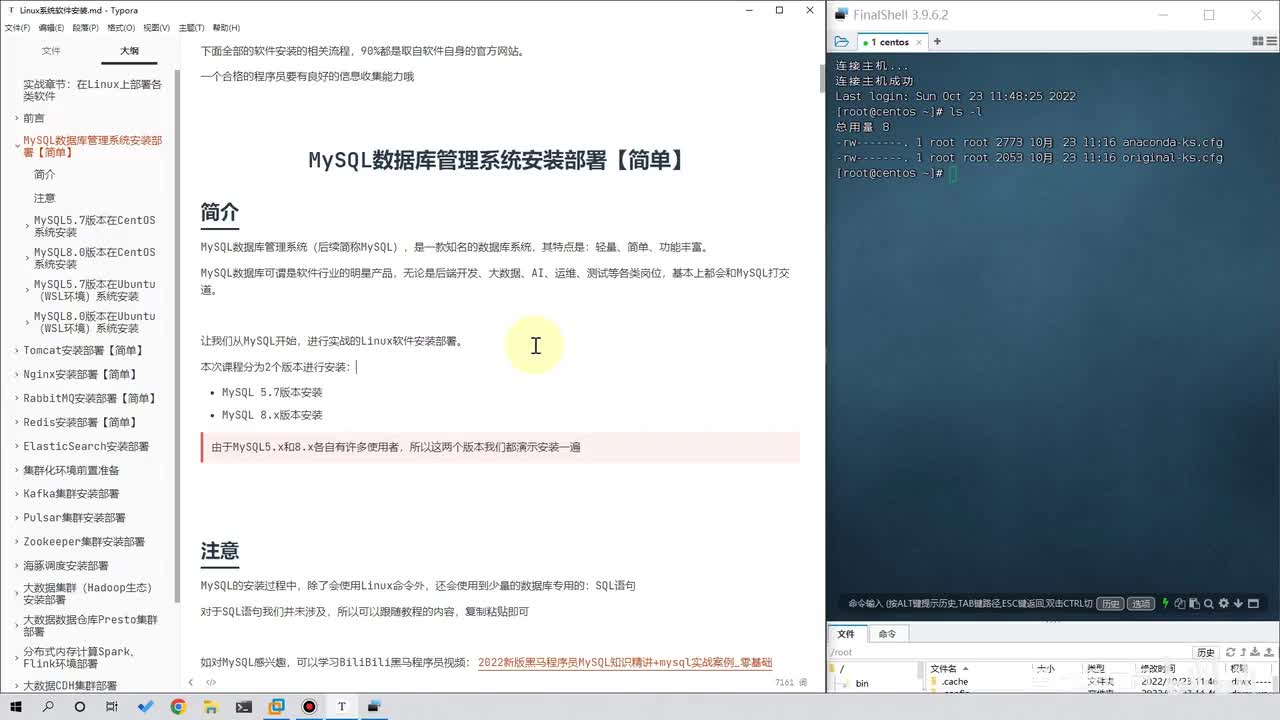The height and width of the screenshot is (720, 1280).
Task: Open terminal settings via the gear icon
Action: tap(1224, 604)
